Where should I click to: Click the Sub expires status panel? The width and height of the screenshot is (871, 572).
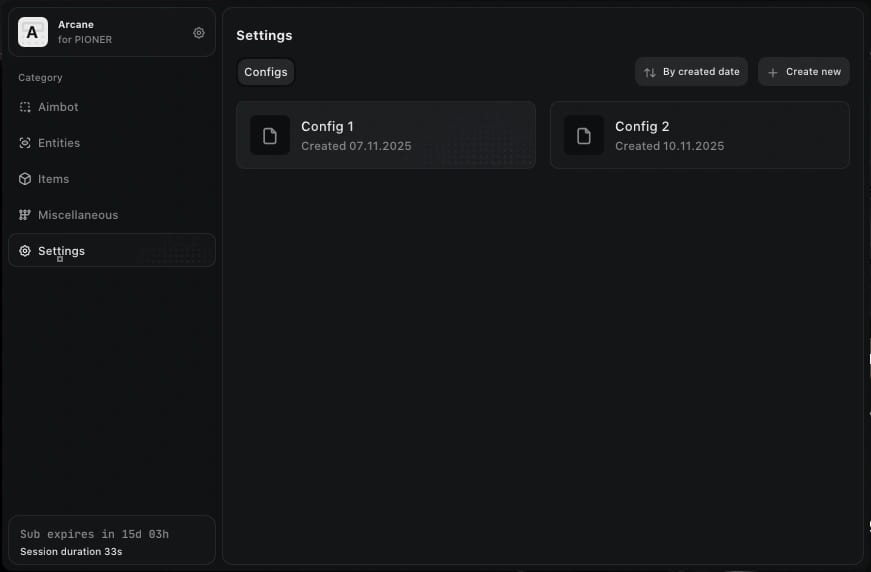coord(112,540)
